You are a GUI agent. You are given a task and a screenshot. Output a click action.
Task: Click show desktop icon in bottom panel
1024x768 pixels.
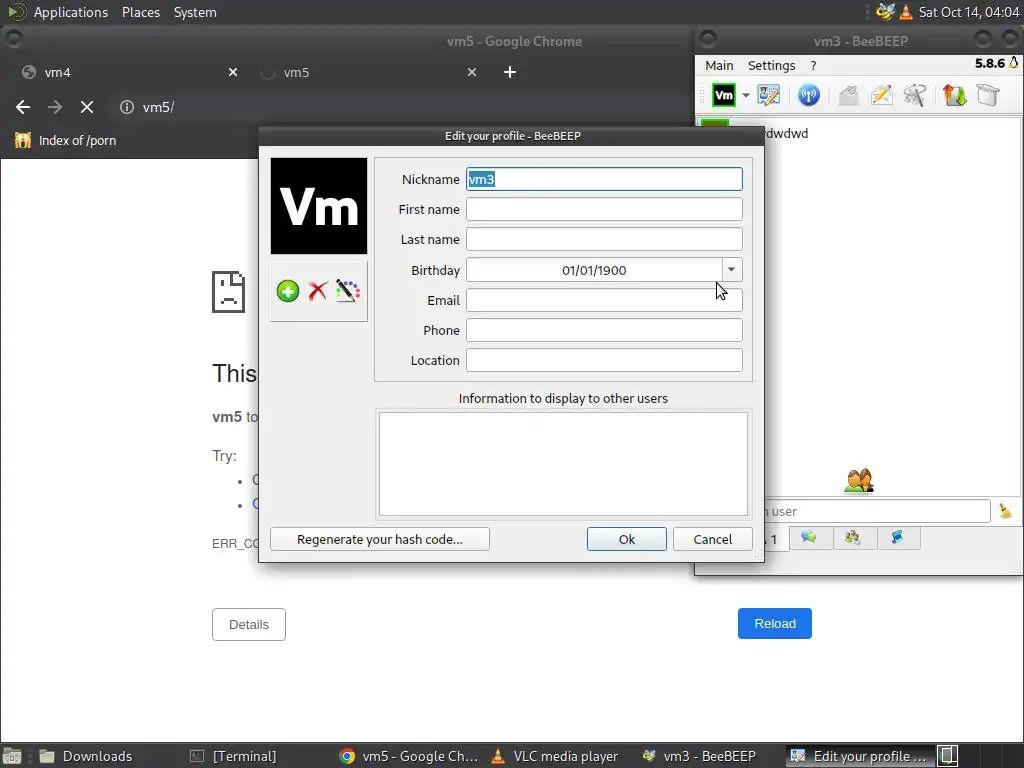[x=12, y=756]
